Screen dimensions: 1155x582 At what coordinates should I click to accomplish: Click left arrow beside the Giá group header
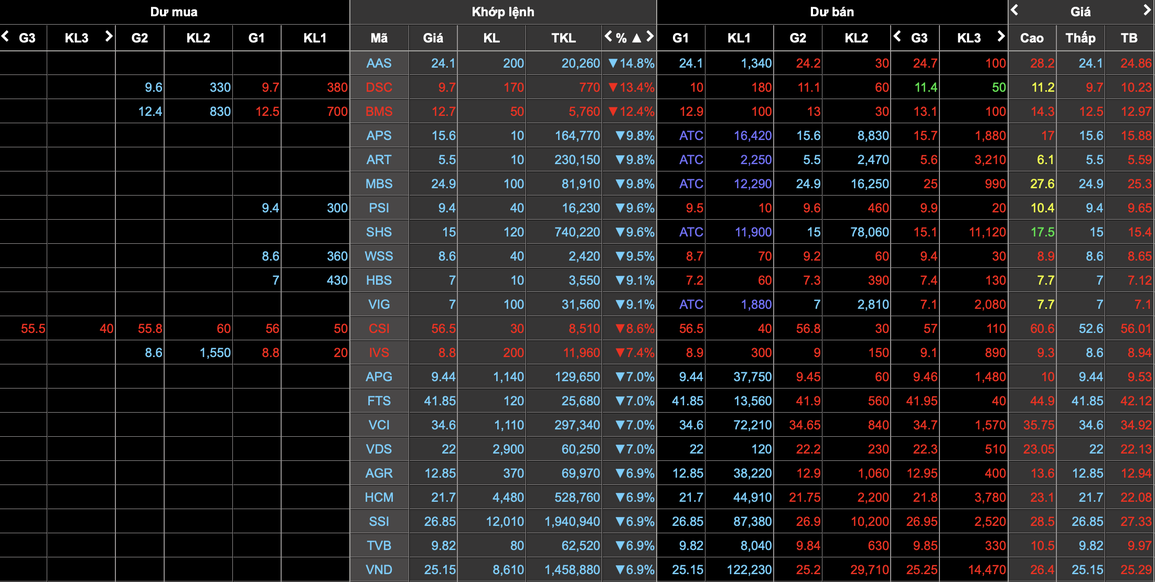point(1015,10)
